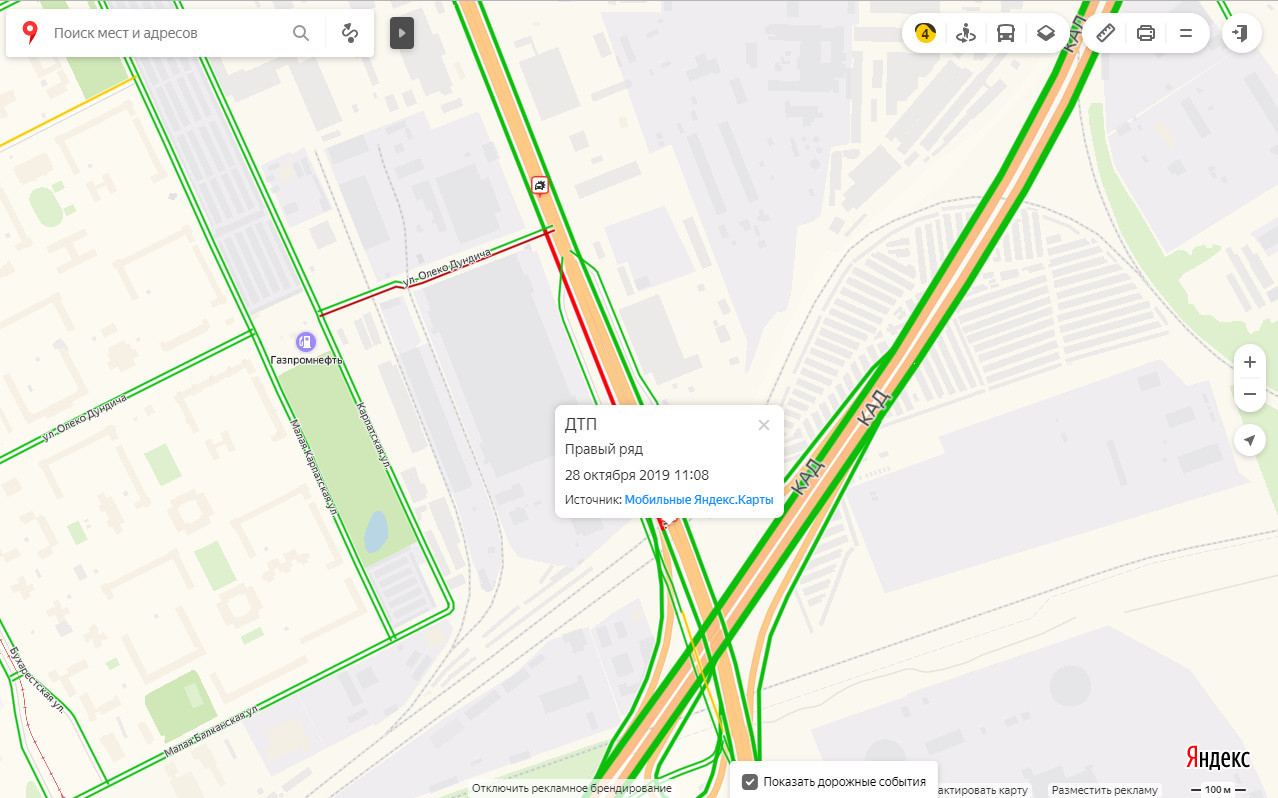
Task: Click the route building icon
Action: tap(350, 33)
